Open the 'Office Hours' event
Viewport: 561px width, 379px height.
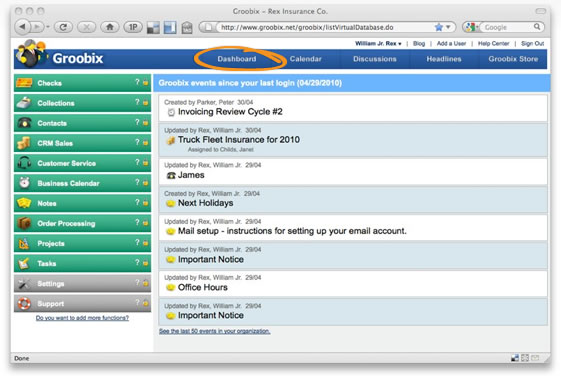coord(203,287)
